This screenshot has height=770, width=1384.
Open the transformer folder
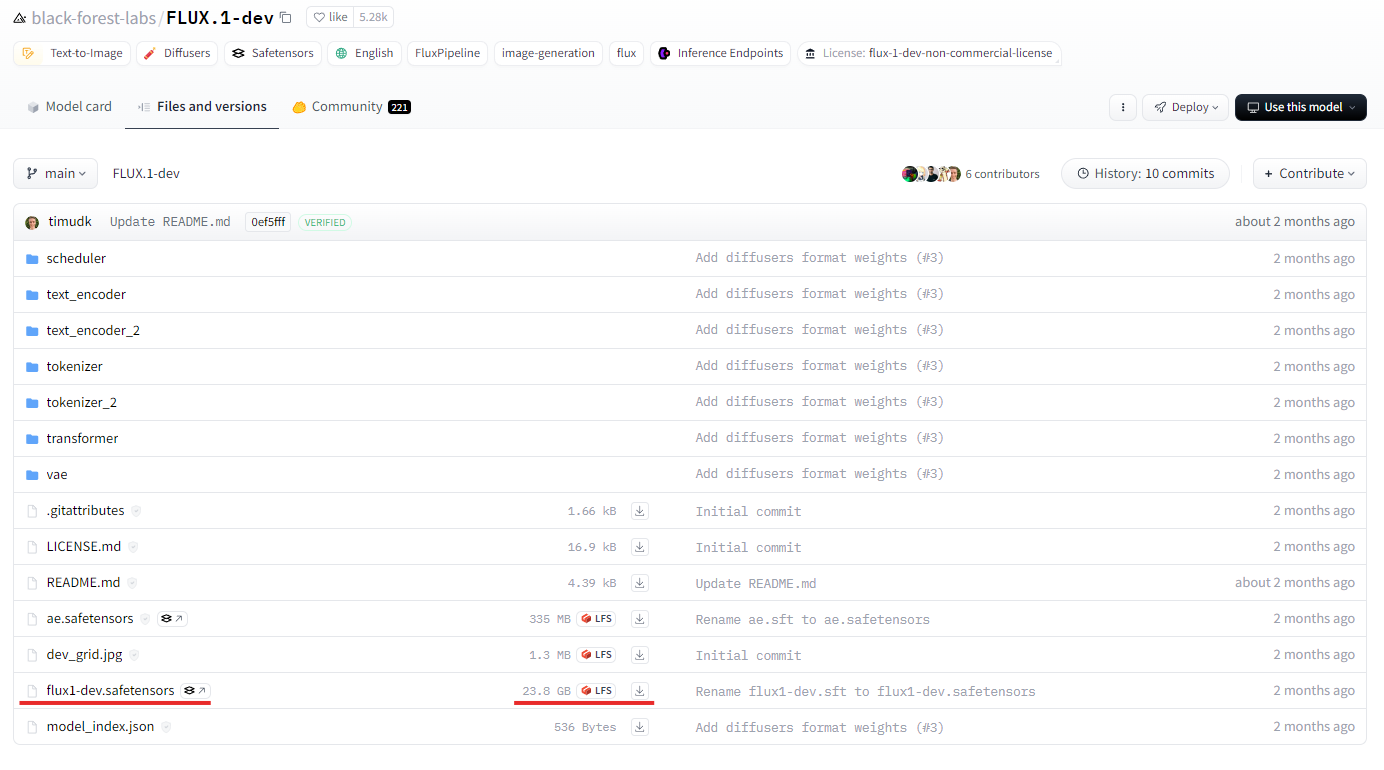point(82,438)
